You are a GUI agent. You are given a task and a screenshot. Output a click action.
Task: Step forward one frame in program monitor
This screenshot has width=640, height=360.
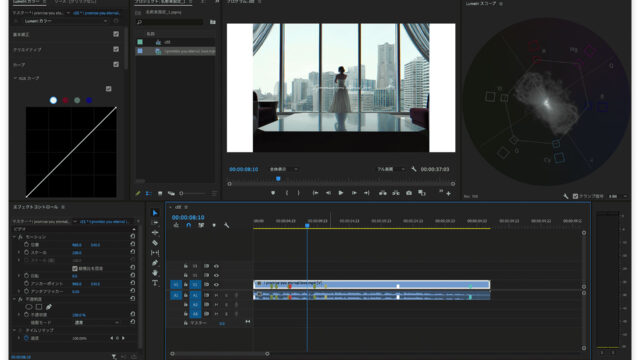(x=354, y=193)
